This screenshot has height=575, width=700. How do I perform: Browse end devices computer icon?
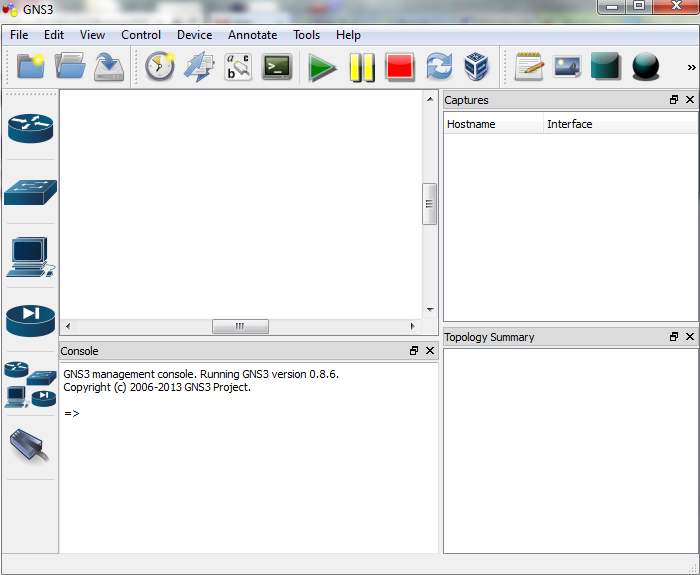[30, 257]
